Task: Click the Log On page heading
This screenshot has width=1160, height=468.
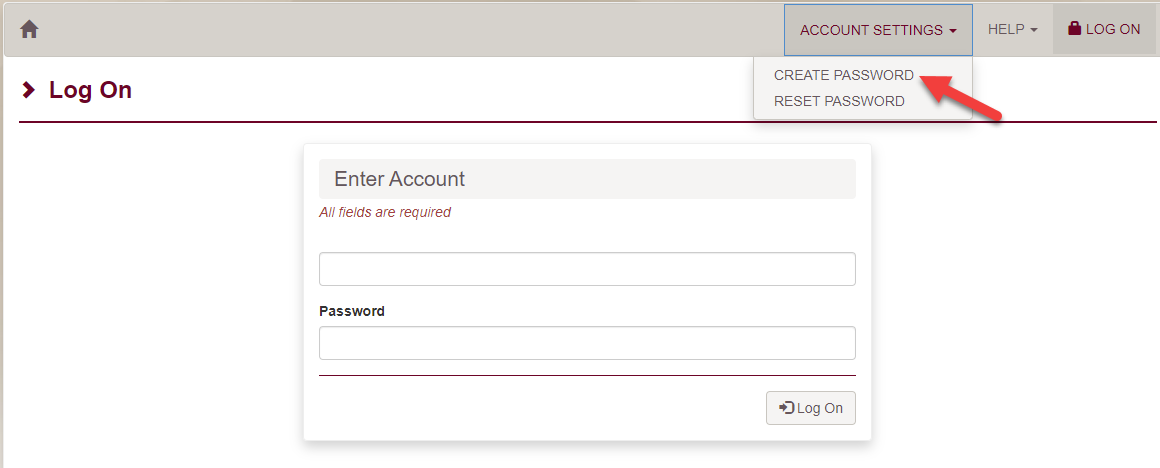Action: pyautogui.click(x=90, y=90)
